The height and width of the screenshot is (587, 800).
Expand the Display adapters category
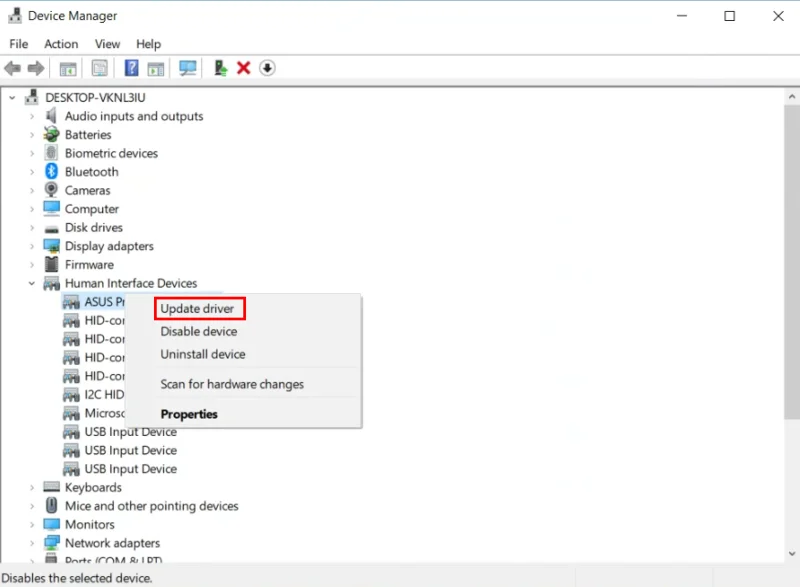(31, 246)
